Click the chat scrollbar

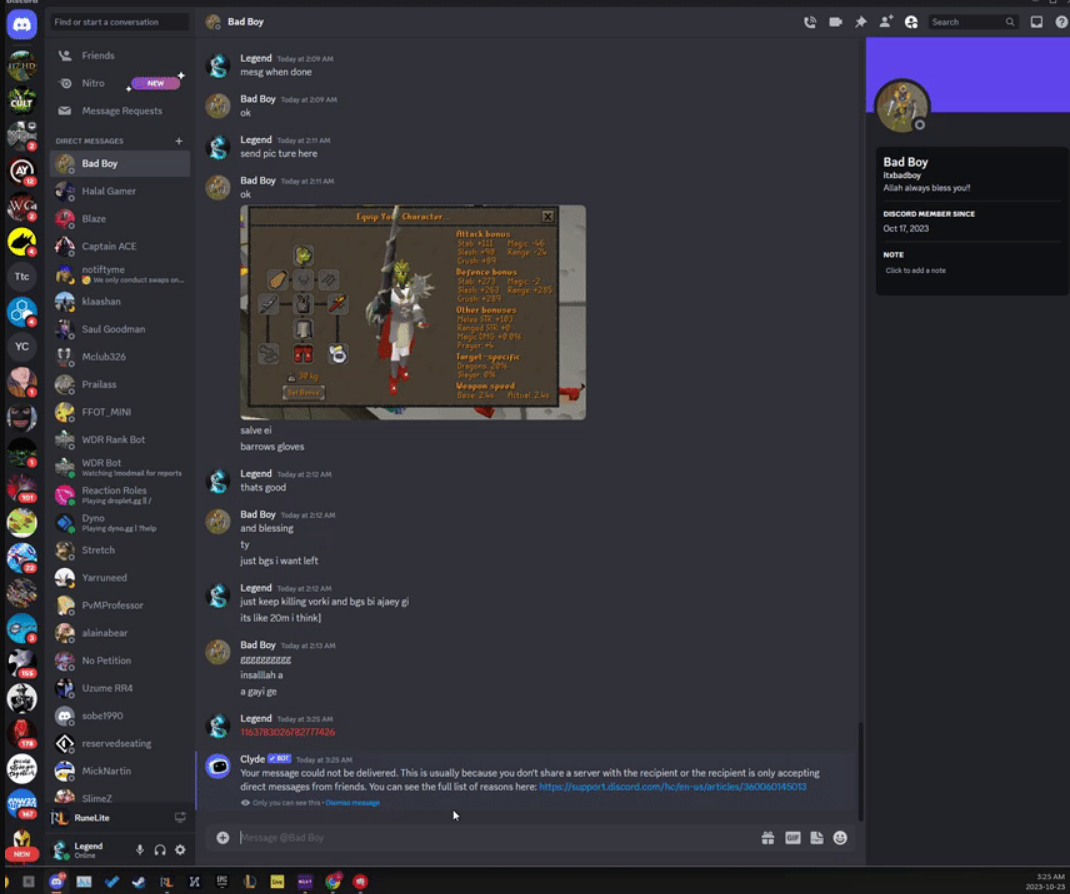click(861, 771)
